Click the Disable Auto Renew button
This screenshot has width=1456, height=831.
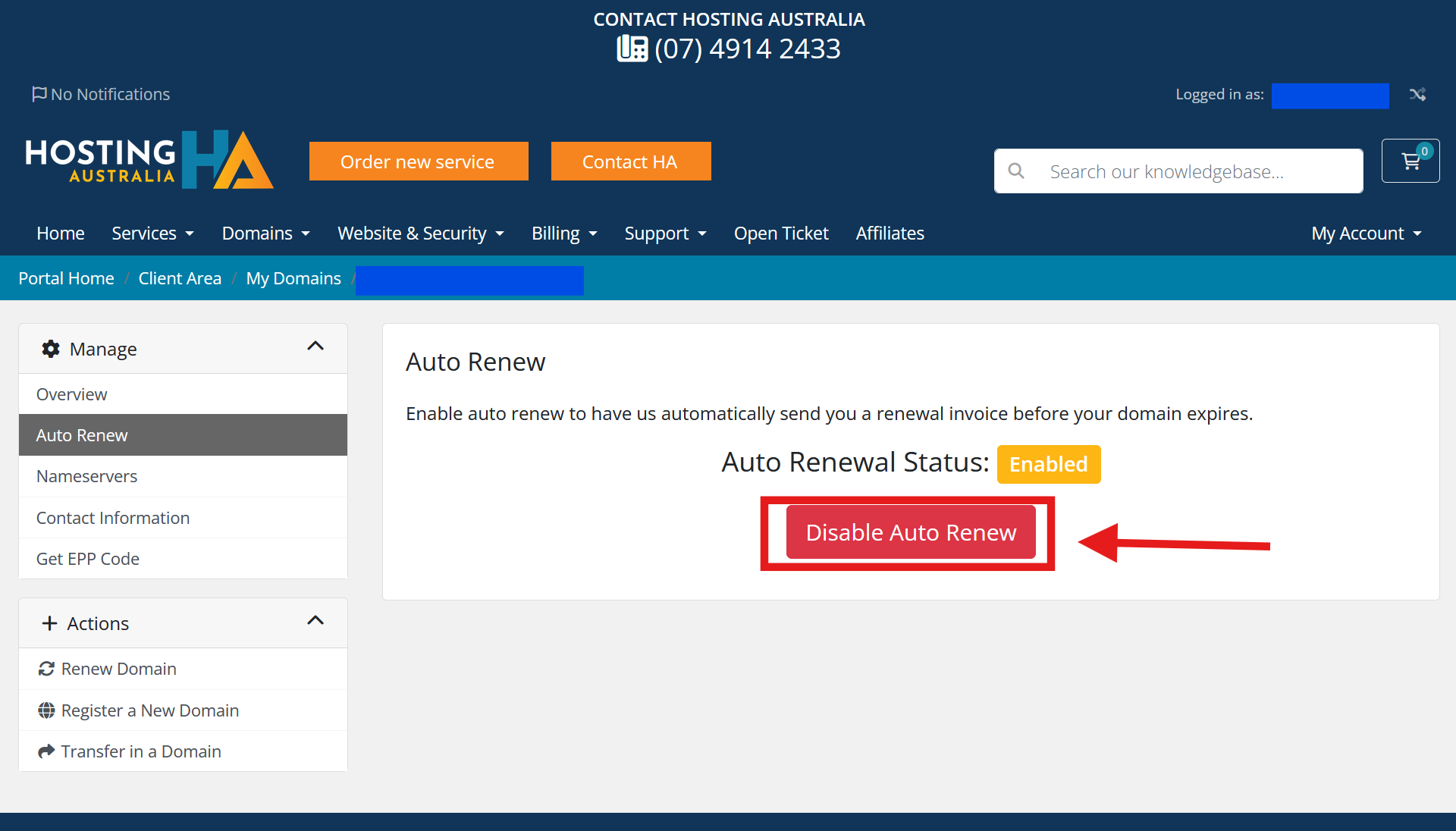pyautogui.click(x=911, y=532)
